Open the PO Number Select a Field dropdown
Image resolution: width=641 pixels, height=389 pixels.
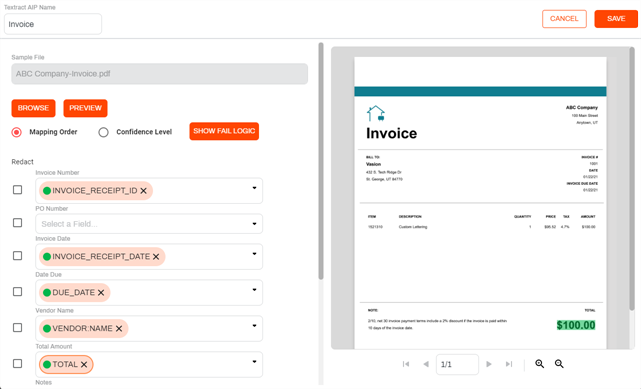coord(254,224)
